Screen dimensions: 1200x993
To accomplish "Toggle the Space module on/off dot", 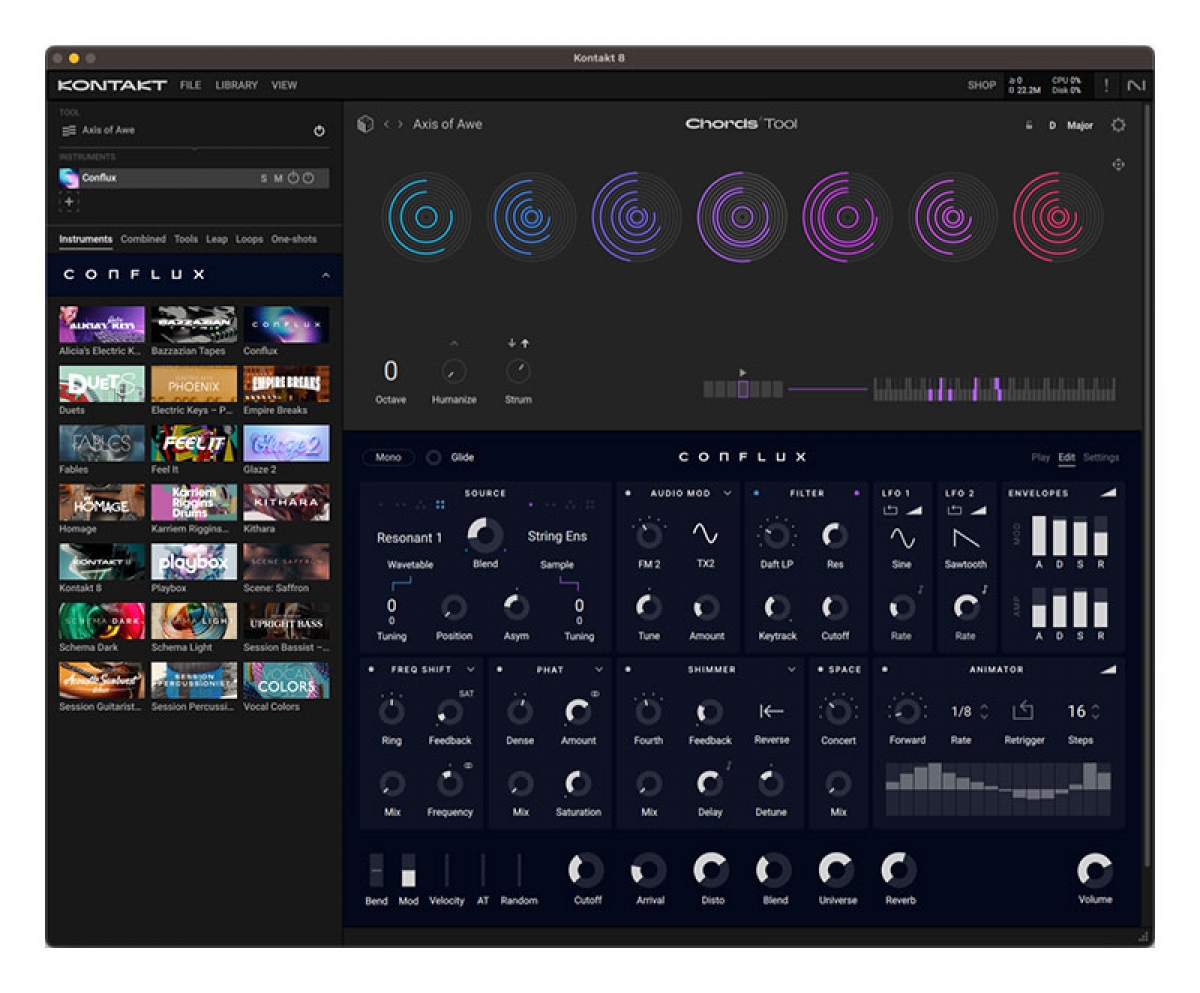I will [x=820, y=669].
